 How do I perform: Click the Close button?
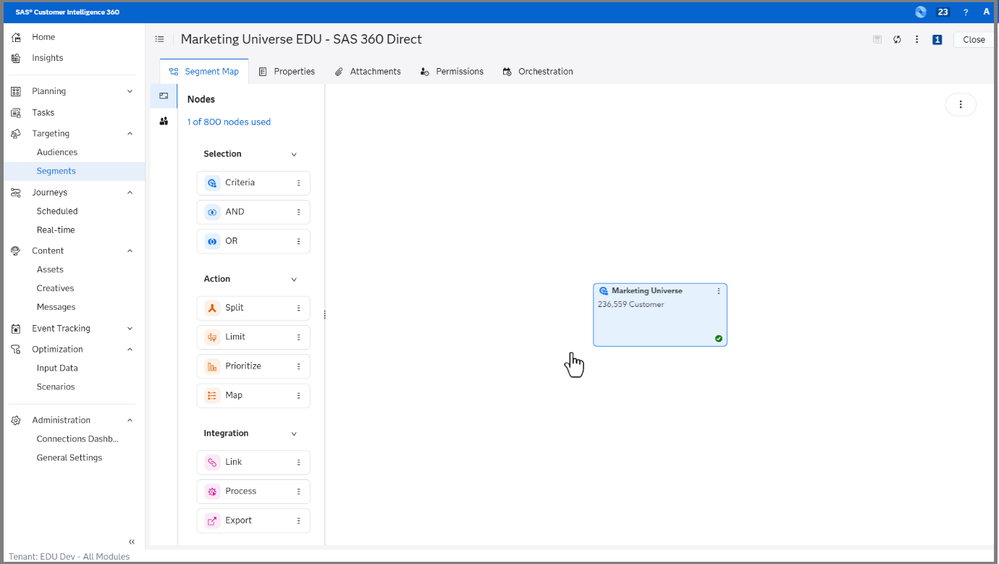(x=973, y=40)
